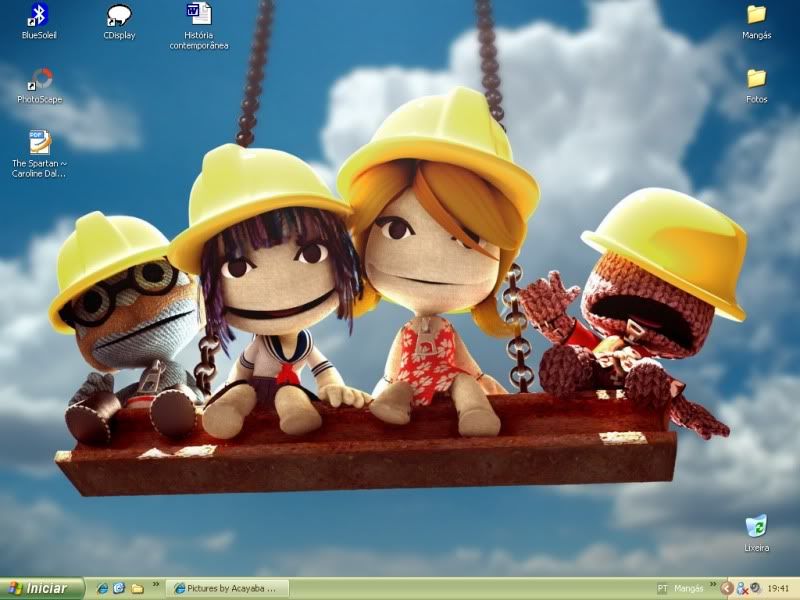Open the Messenger tray icon with red X

pyautogui.click(x=742, y=589)
